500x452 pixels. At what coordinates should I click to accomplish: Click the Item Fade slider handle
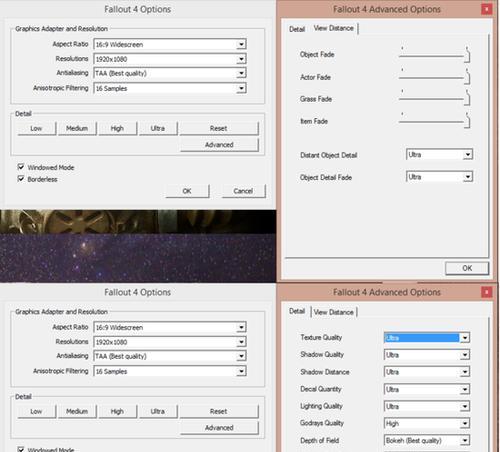[x=467, y=121]
